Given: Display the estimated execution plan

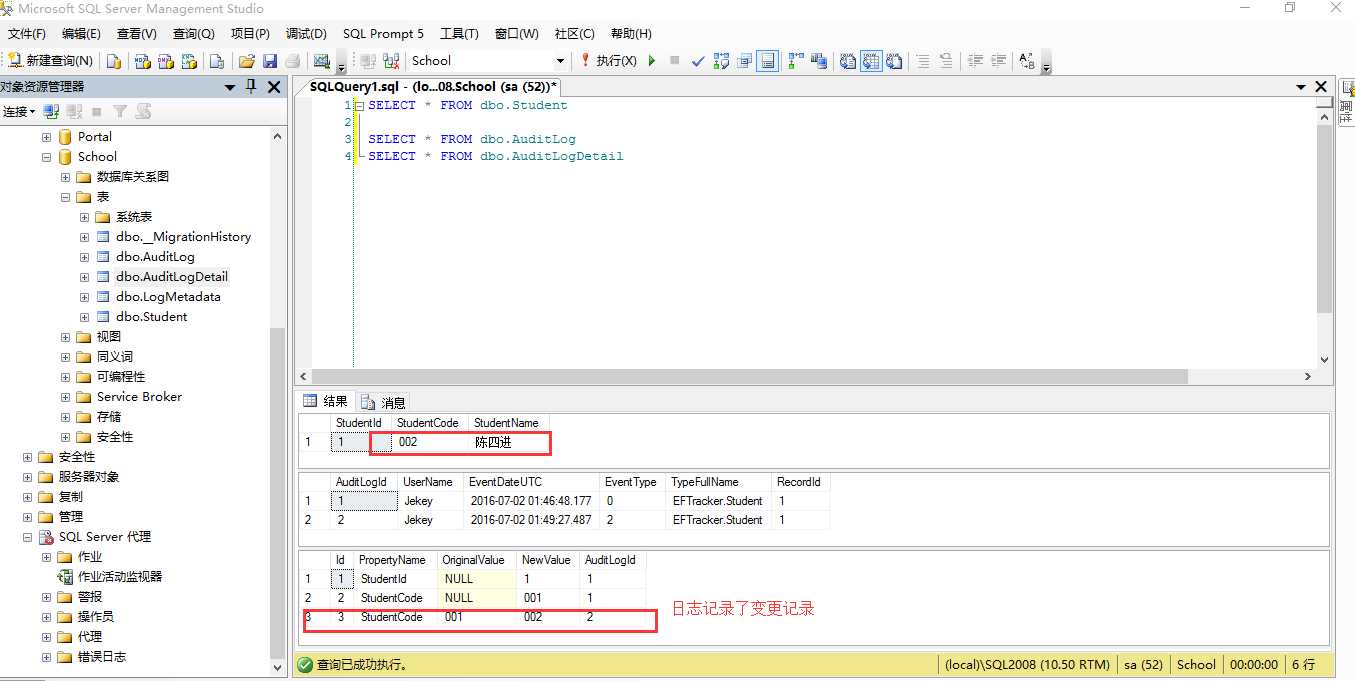Looking at the screenshot, I should click(721, 61).
